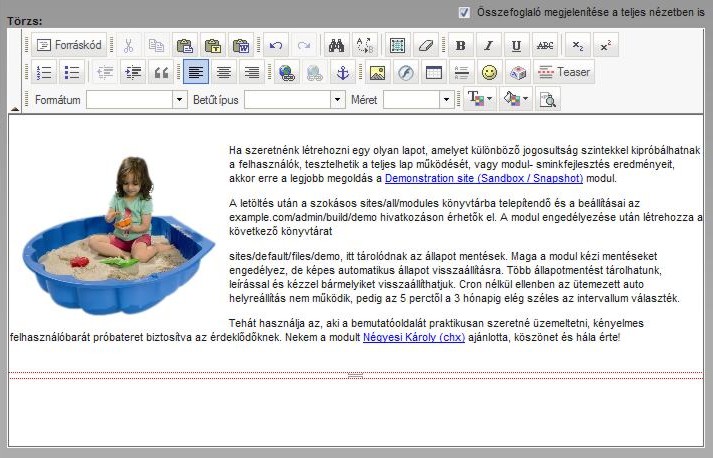The height and width of the screenshot is (458, 713).
Task: Decrease the paragraph indent
Action: [x=105, y=72]
